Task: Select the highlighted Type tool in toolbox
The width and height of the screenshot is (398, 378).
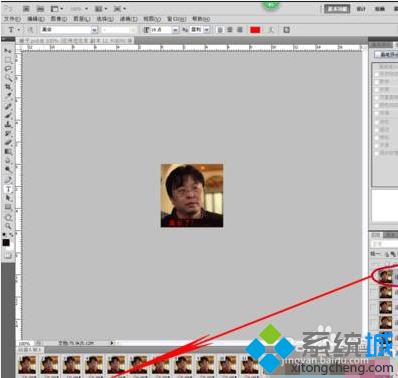Action: tap(8, 189)
